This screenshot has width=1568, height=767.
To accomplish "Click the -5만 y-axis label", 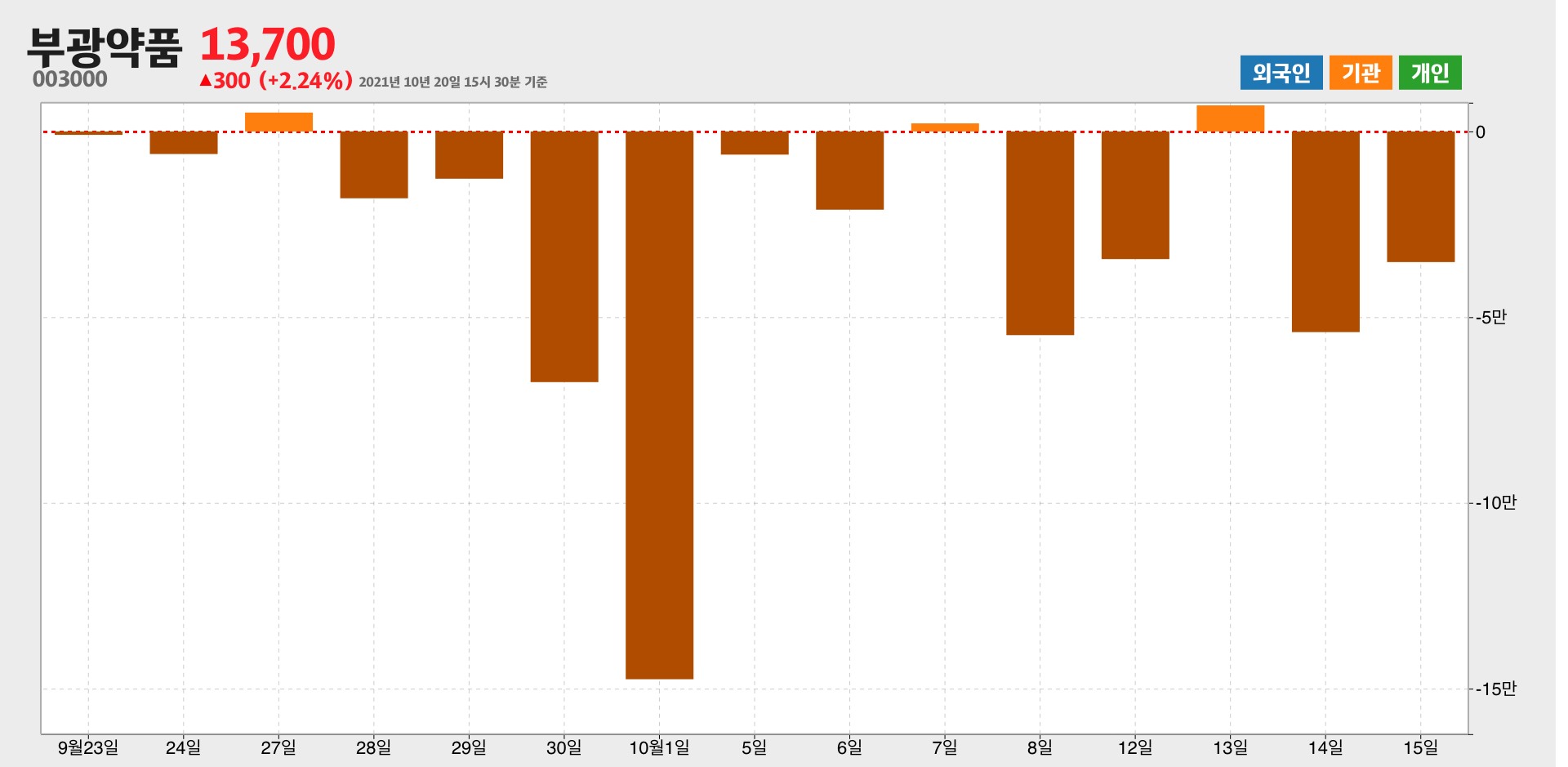I will tap(1491, 318).
